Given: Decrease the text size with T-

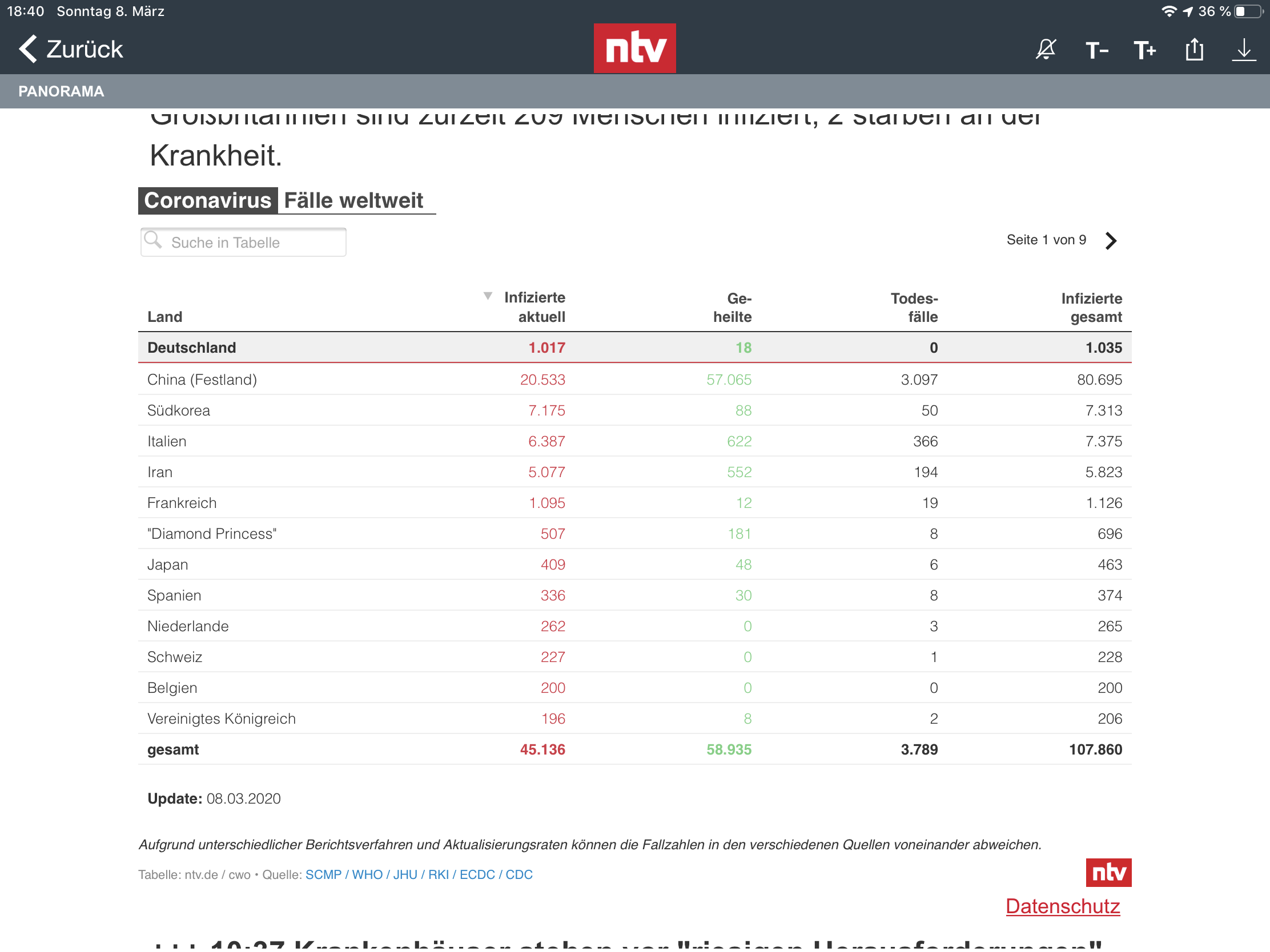Looking at the screenshot, I should point(1096,50).
